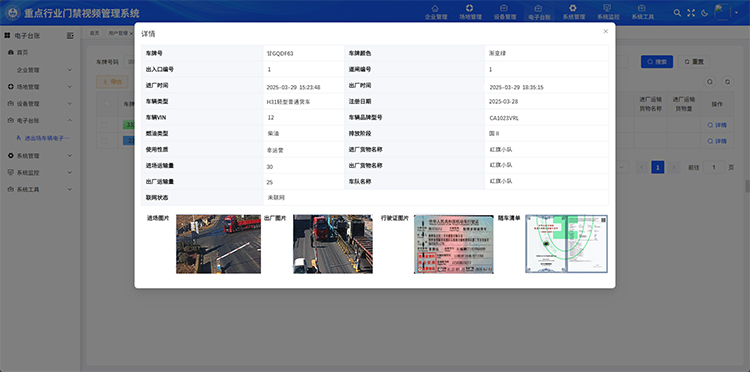Click the 企业管理 home icon in top navigation
Screen dimensions: 750x372
[435, 8]
